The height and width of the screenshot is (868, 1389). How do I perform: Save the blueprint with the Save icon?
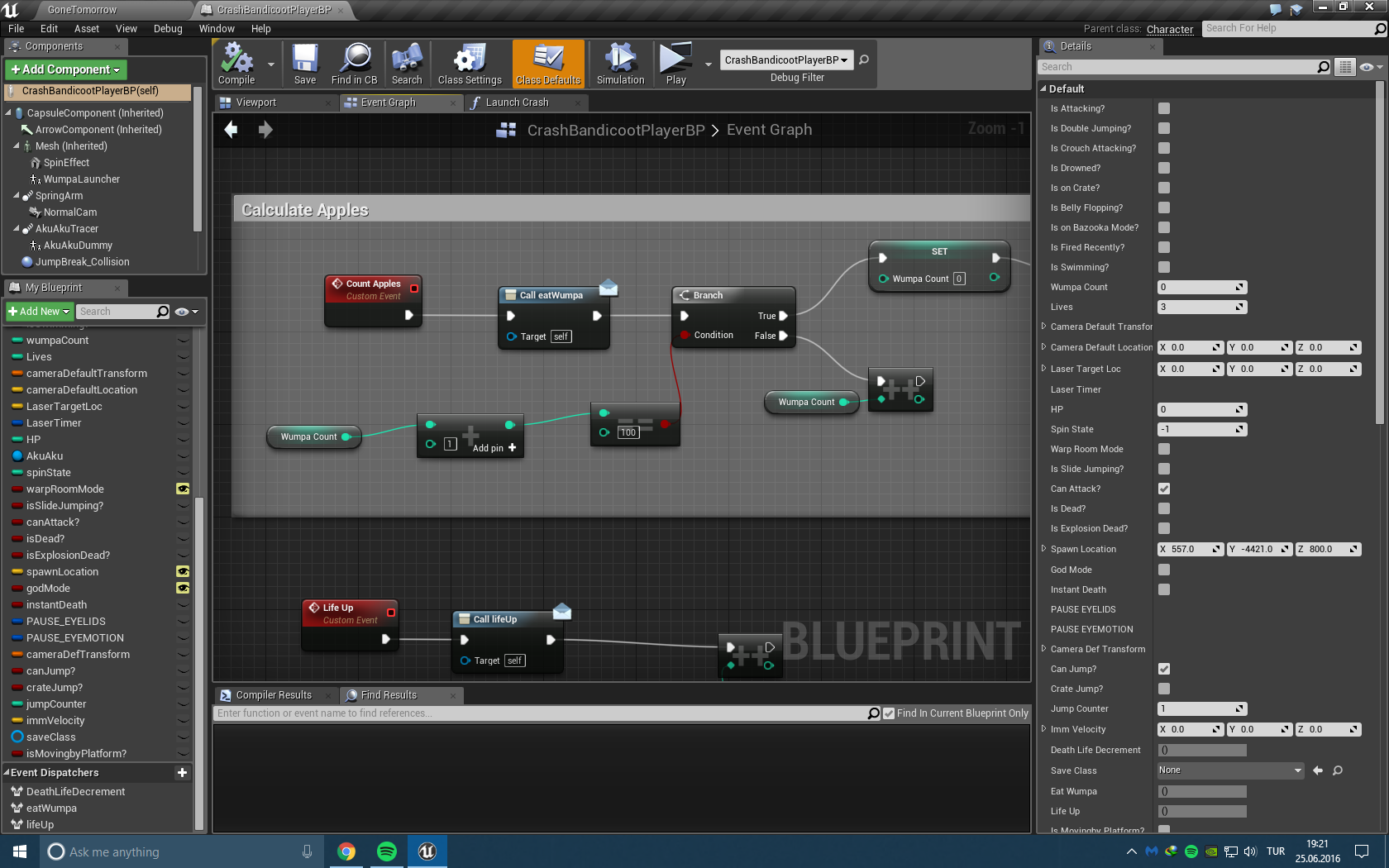point(305,64)
